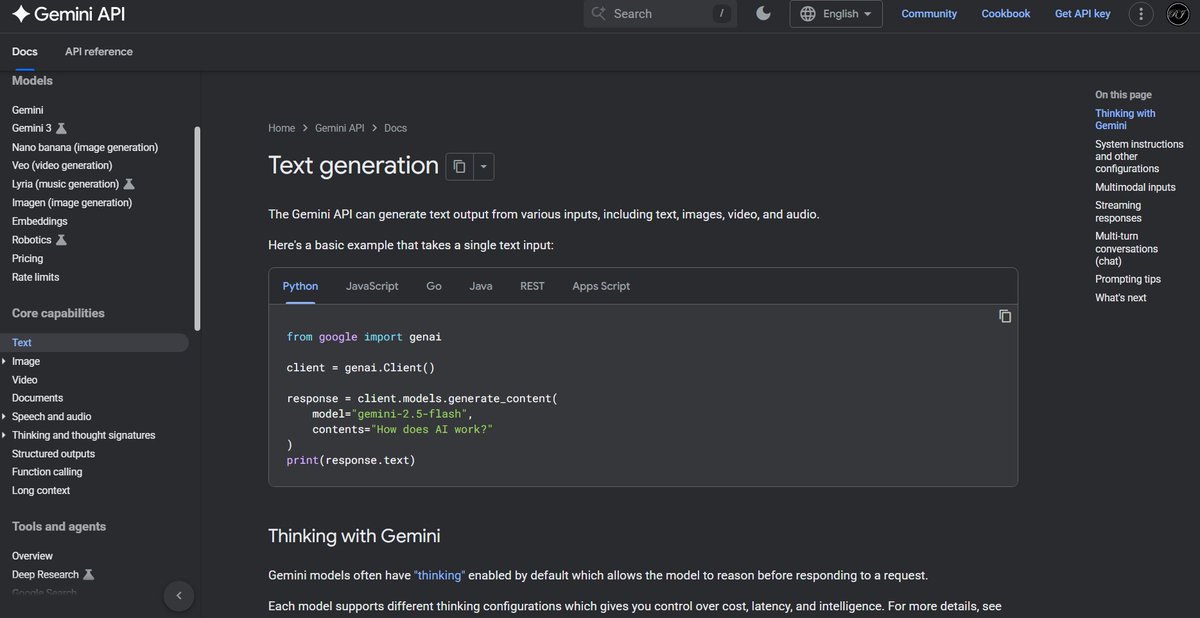This screenshot has height=618, width=1200.
Task: Click the flask icon next to Deep Research
Action: 89,575
